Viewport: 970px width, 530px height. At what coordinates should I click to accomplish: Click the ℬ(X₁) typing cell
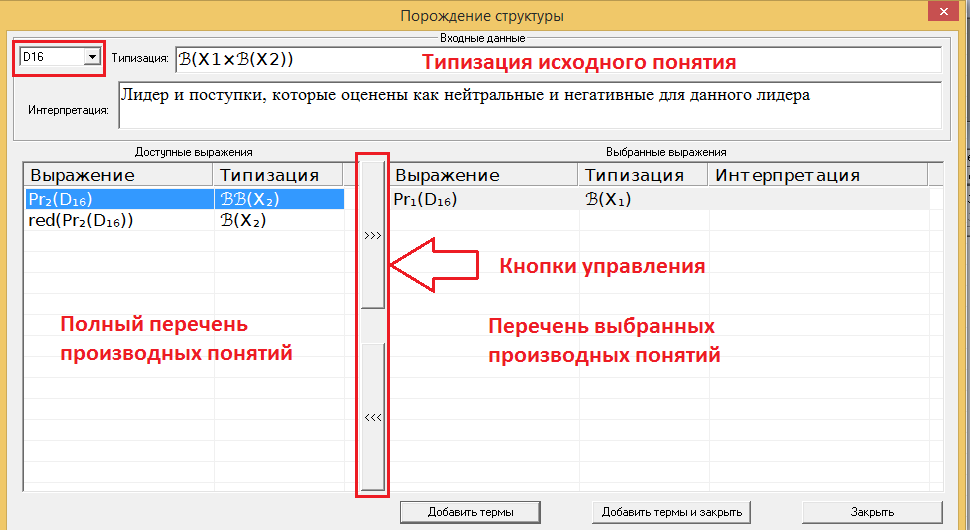pyautogui.click(x=643, y=199)
